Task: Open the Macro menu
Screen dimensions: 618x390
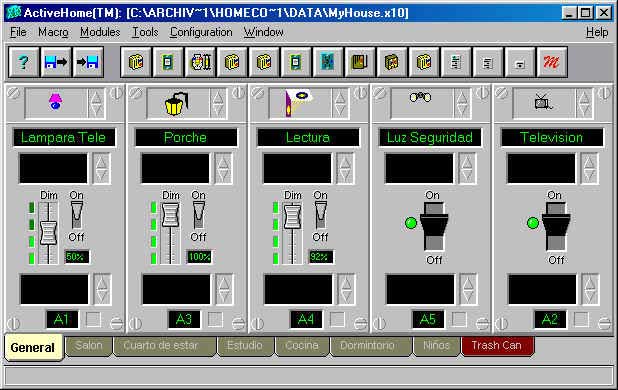Action: pos(53,32)
